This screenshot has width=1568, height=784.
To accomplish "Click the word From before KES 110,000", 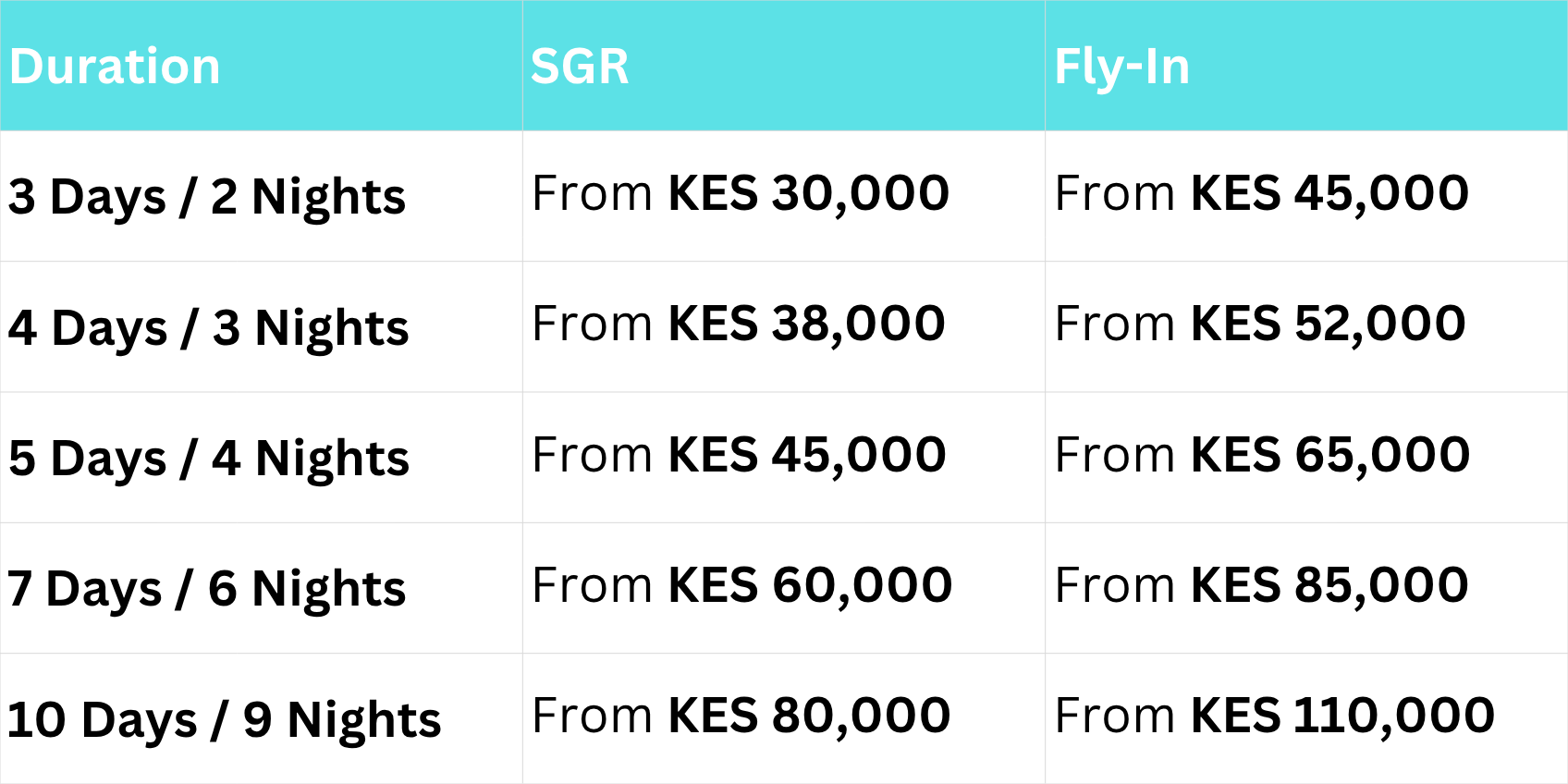I will pyautogui.click(x=1116, y=717).
